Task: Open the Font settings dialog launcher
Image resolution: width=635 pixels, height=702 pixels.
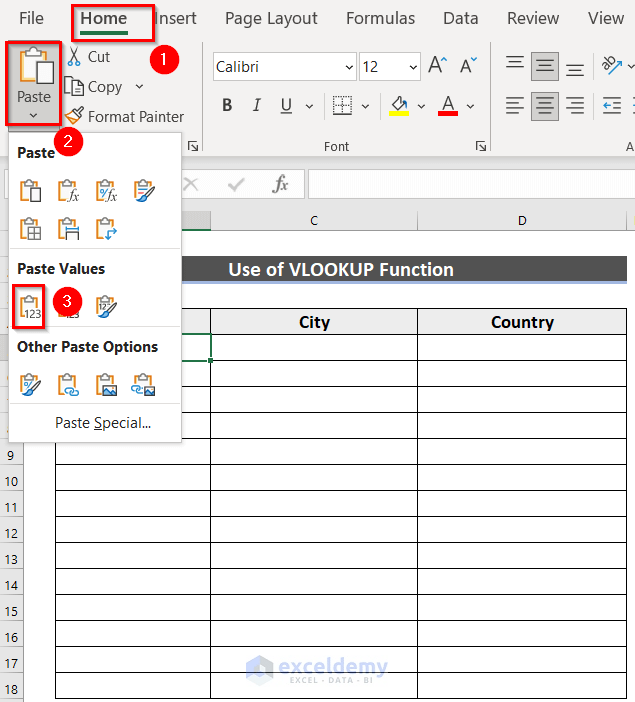Action: tap(481, 146)
